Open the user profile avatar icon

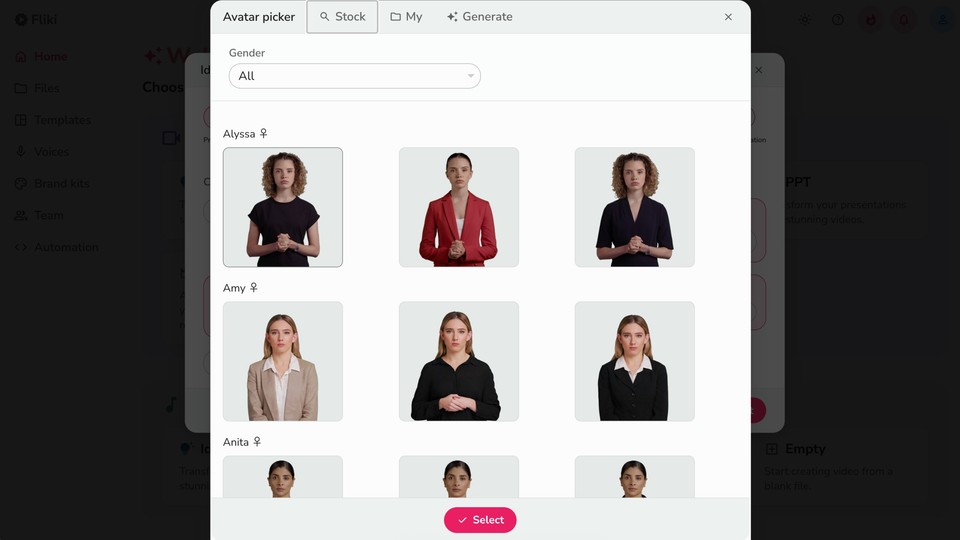coord(943,20)
